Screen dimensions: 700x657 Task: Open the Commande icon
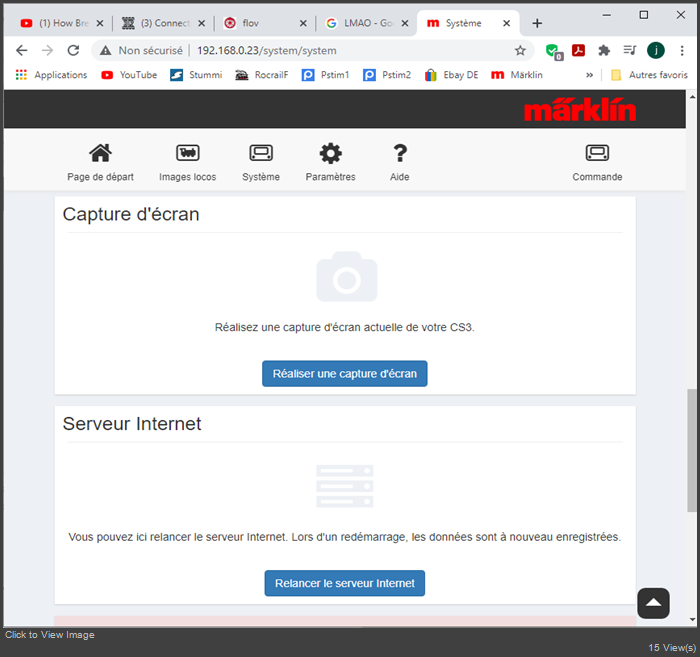[x=597, y=153]
